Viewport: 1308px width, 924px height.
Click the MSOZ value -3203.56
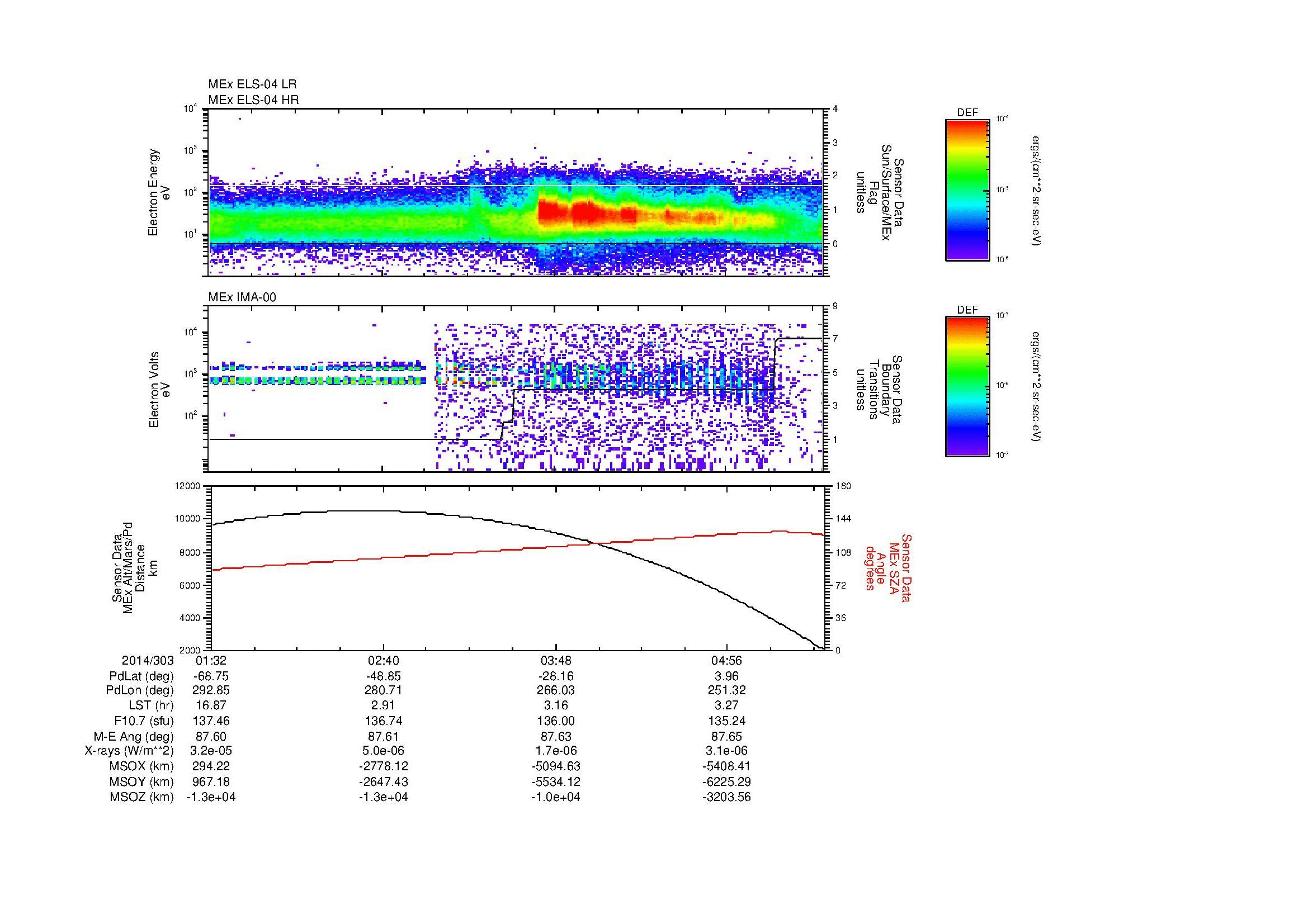[727, 797]
